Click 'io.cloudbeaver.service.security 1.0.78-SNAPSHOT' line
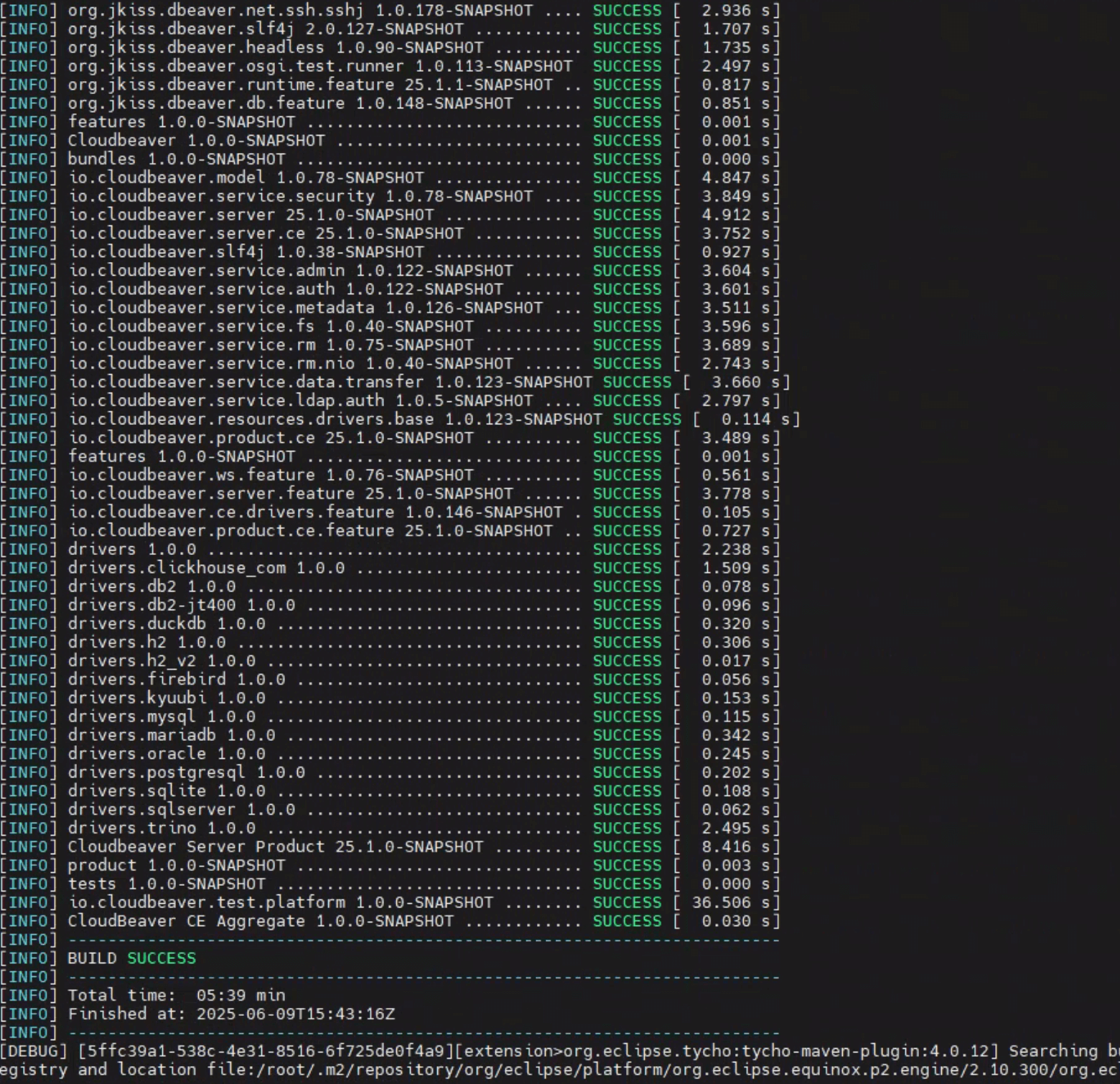 coord(390,196)
